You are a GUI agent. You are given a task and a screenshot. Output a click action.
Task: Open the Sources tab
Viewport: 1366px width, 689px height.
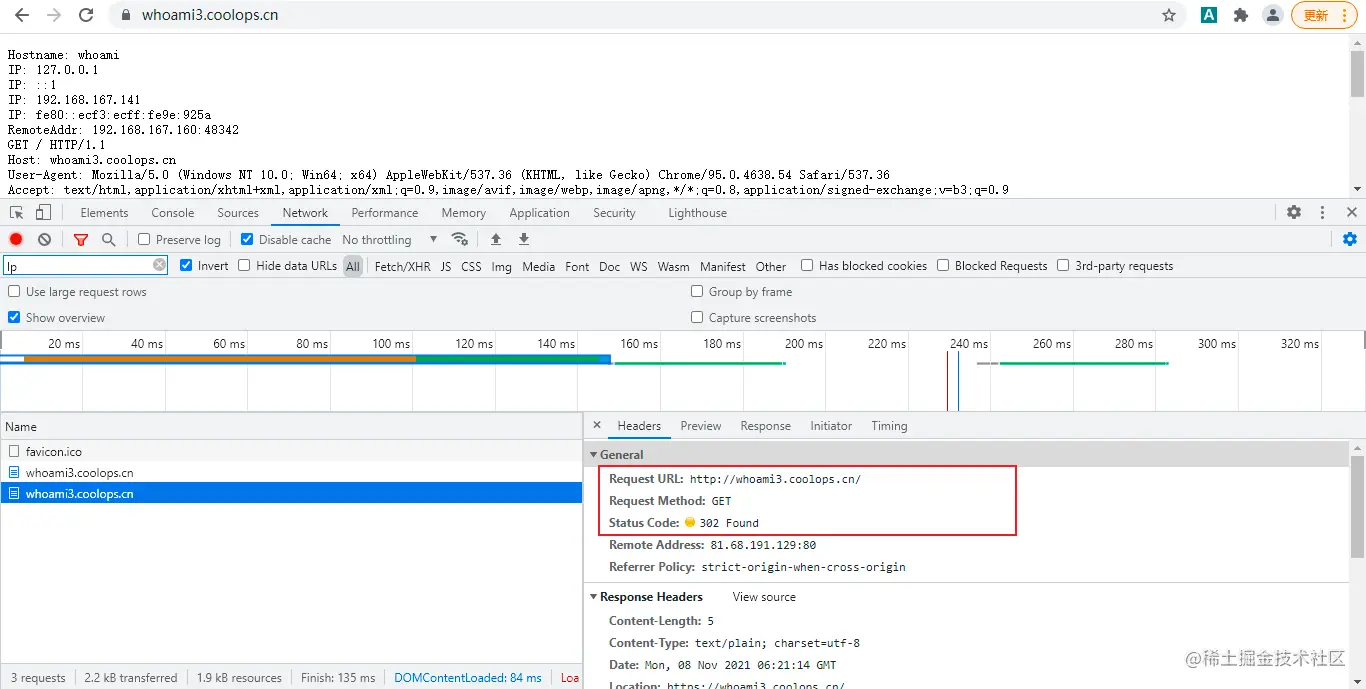(x=238, y=212)
